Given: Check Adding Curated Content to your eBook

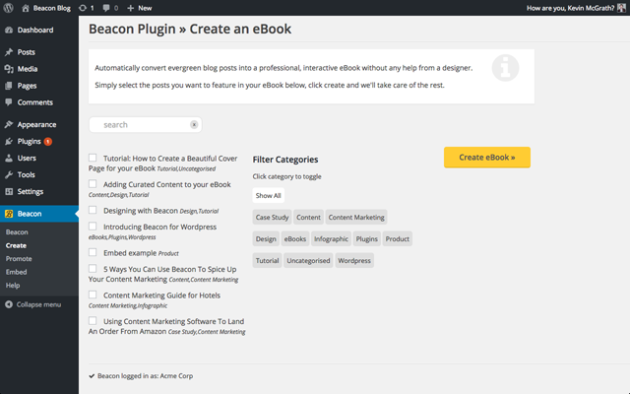Looking at the screenshot, I should click(93, 184).
